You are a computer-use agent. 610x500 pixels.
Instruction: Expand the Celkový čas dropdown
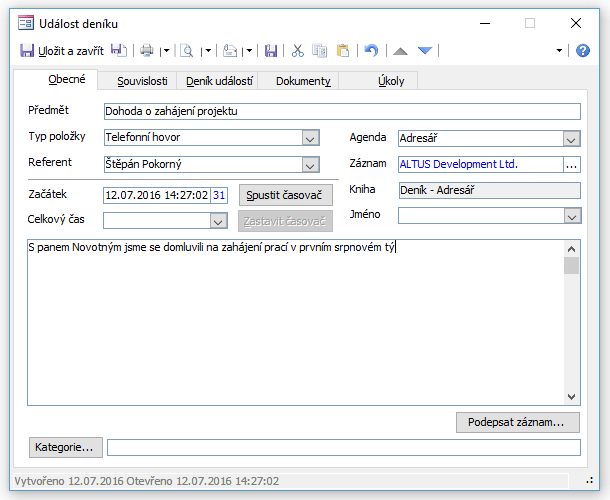tap(218, 221)
